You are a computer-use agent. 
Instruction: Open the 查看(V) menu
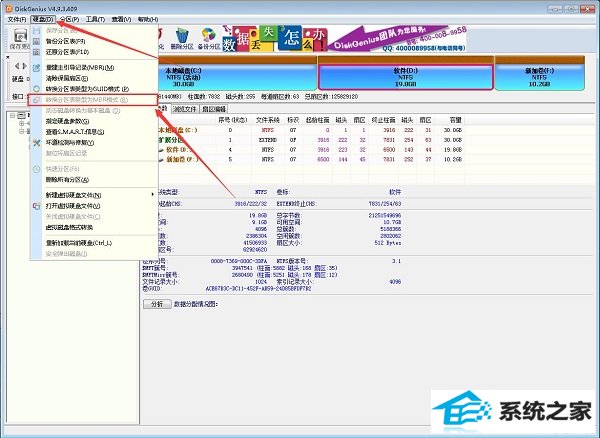click(121, 19)
